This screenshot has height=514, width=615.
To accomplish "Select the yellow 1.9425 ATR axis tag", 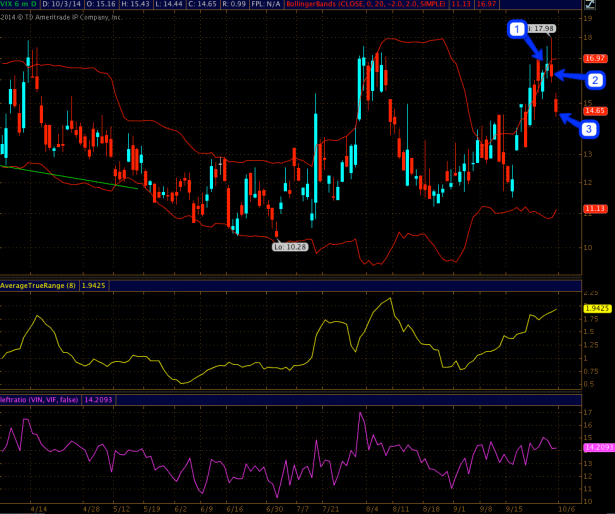I will click(596, 308).
